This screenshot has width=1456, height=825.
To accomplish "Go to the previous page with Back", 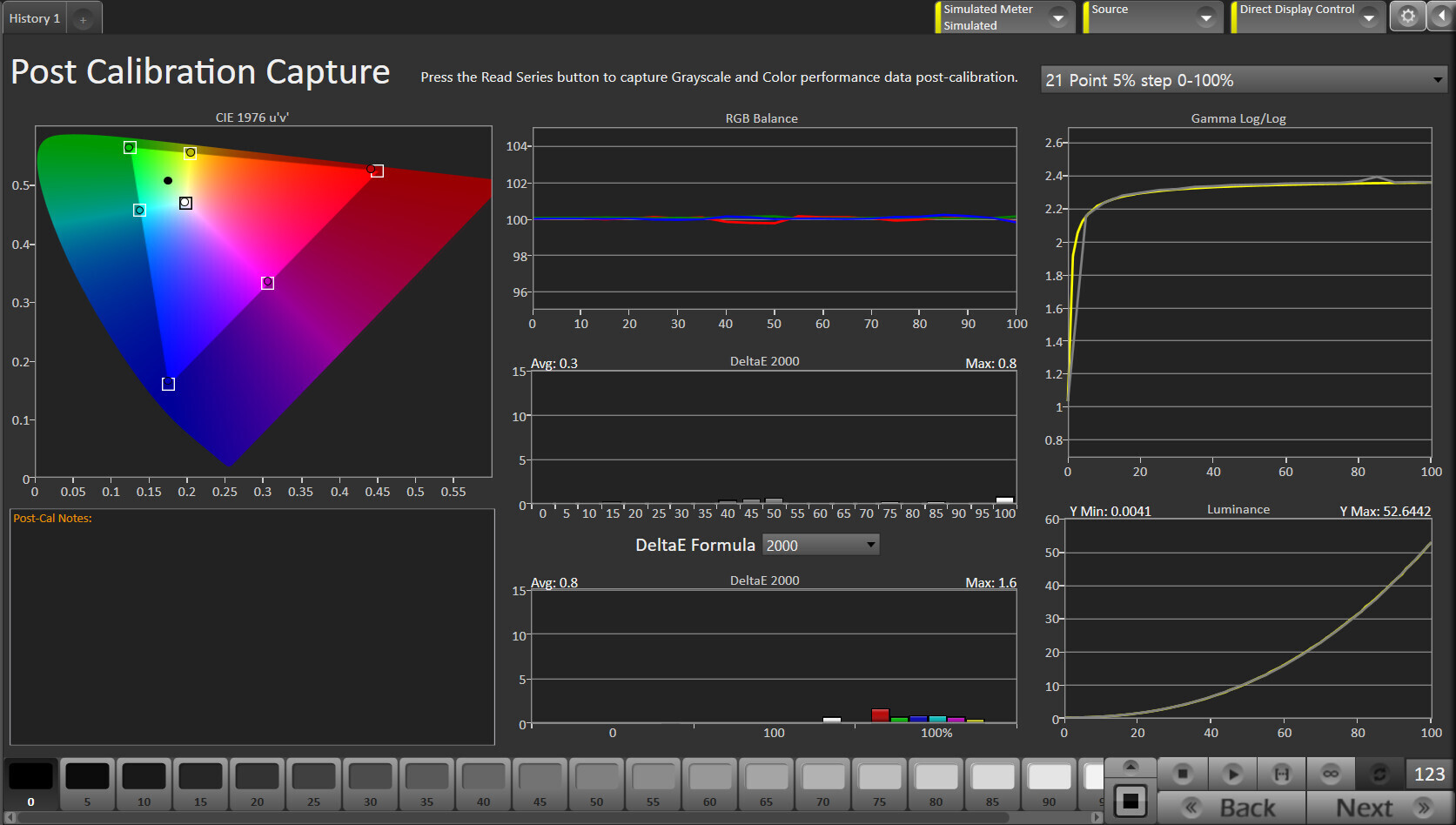I will [1231, 808].
